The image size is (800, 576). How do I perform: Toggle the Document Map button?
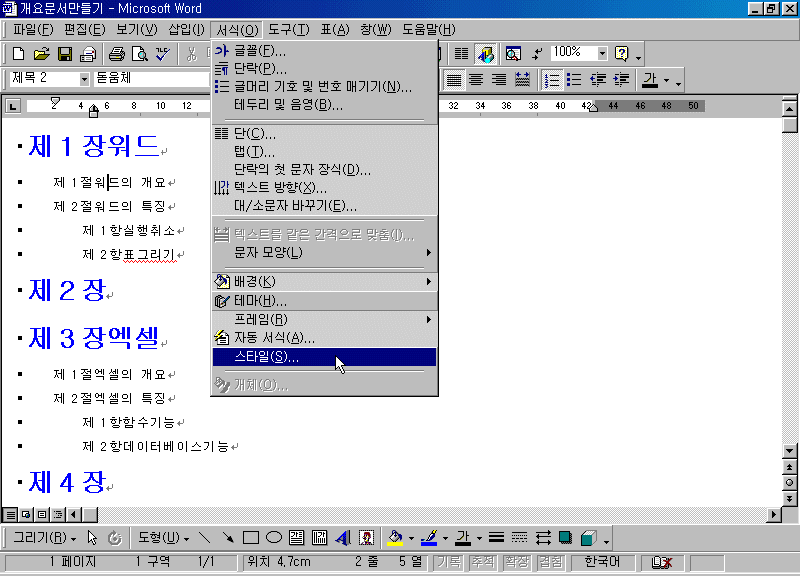pos(513,54)
